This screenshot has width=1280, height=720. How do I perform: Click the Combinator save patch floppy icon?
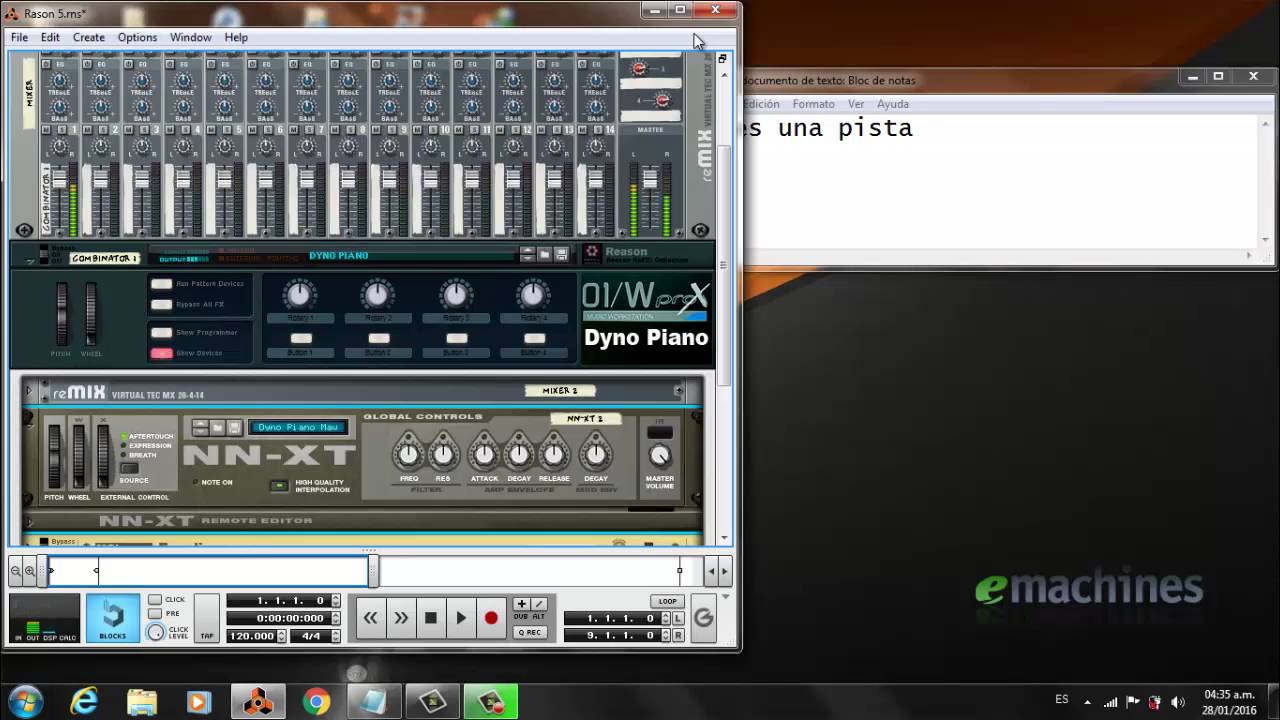pos(561,254)
